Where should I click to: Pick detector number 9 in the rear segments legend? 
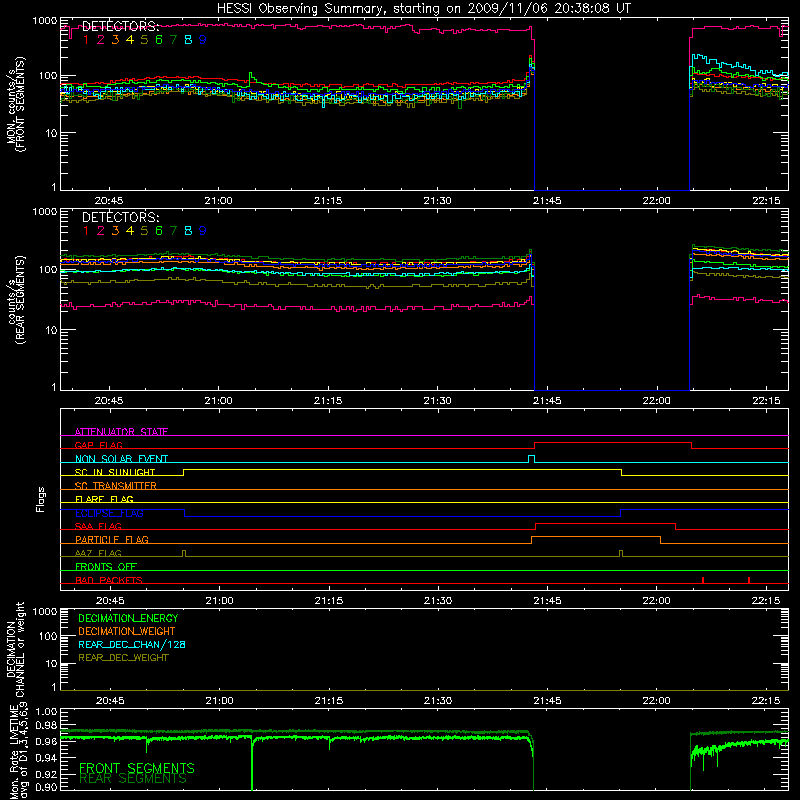pos(203,231)
